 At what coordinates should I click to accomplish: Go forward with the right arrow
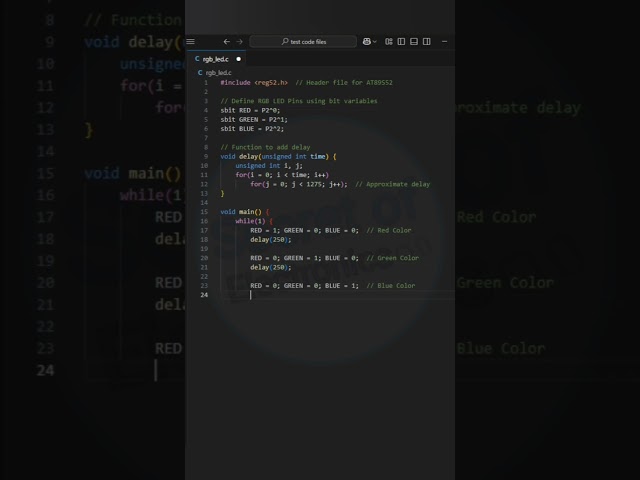point(240,42)
